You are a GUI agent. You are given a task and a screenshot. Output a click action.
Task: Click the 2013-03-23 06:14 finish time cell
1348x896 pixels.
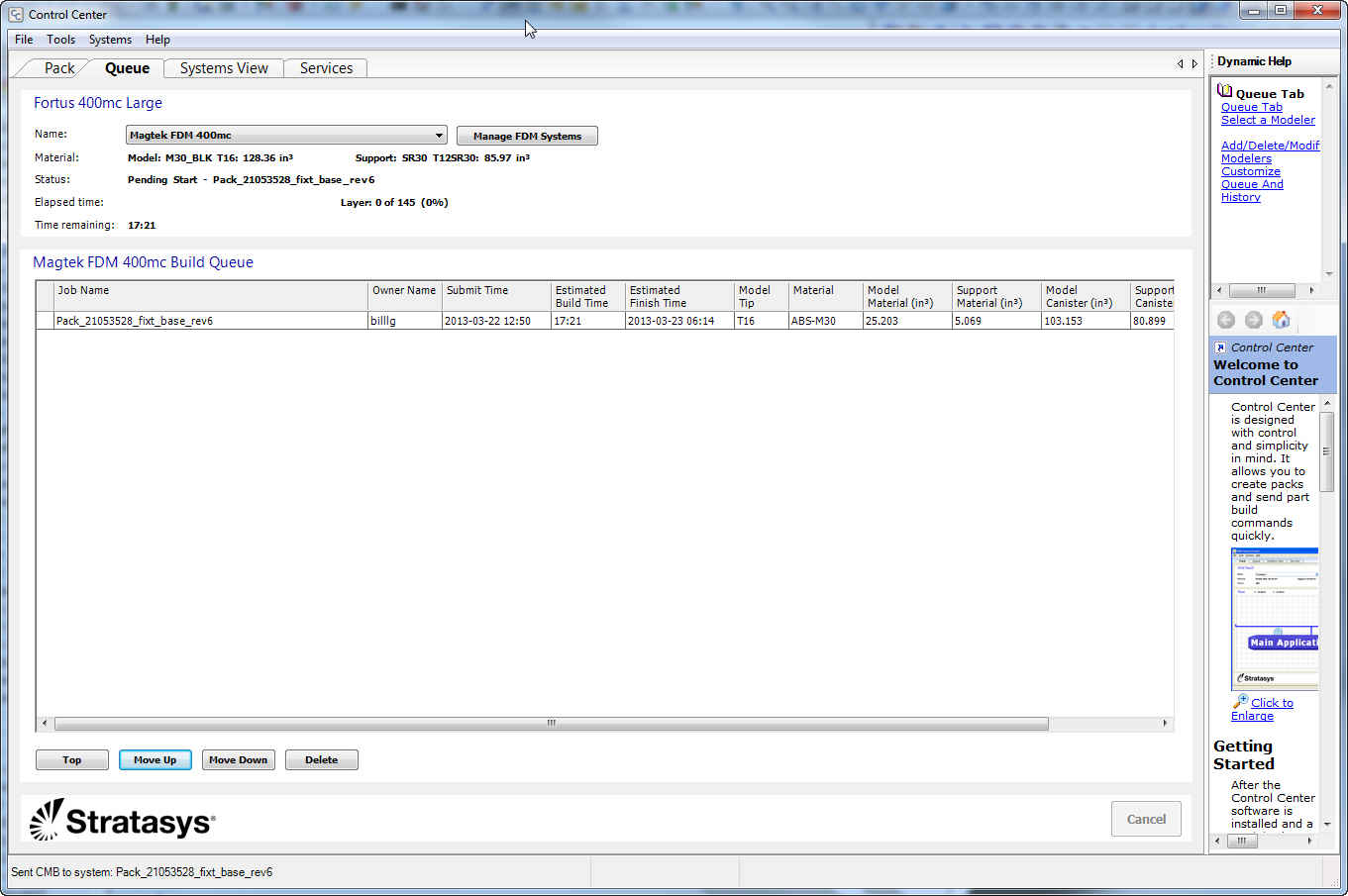679,321
